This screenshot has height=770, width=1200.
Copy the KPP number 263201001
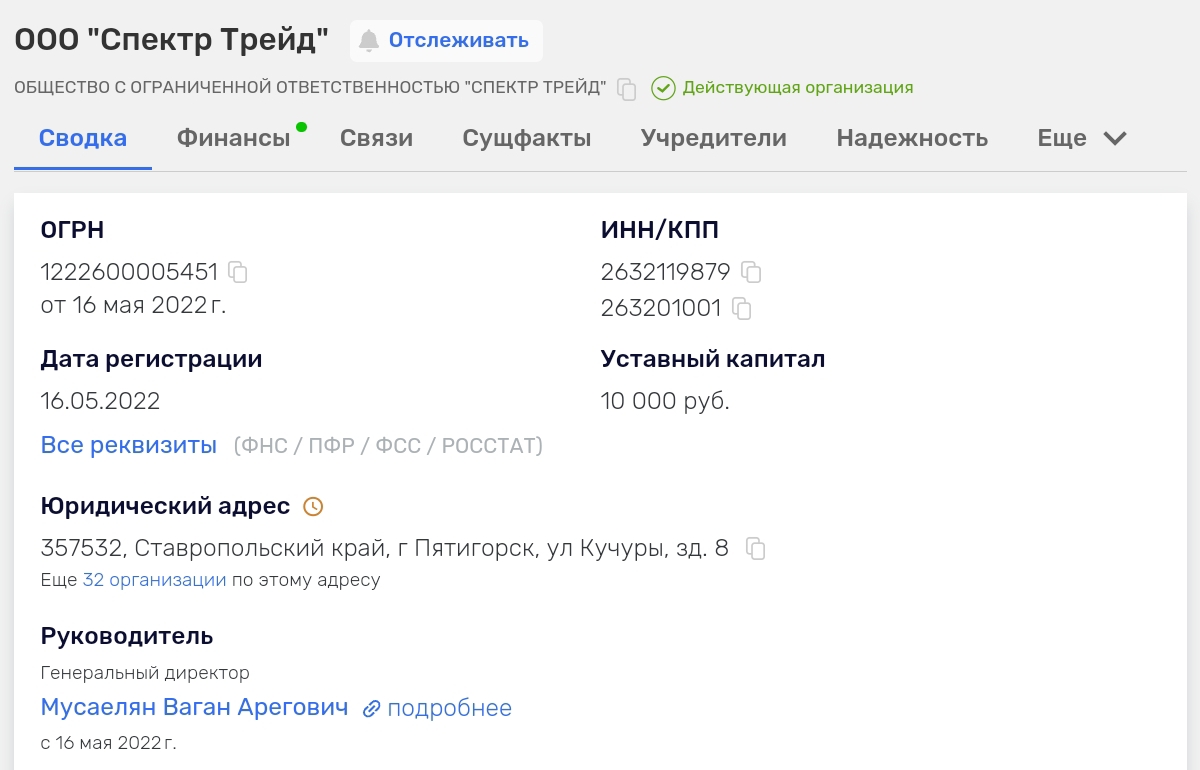click(x=741, y=309)
